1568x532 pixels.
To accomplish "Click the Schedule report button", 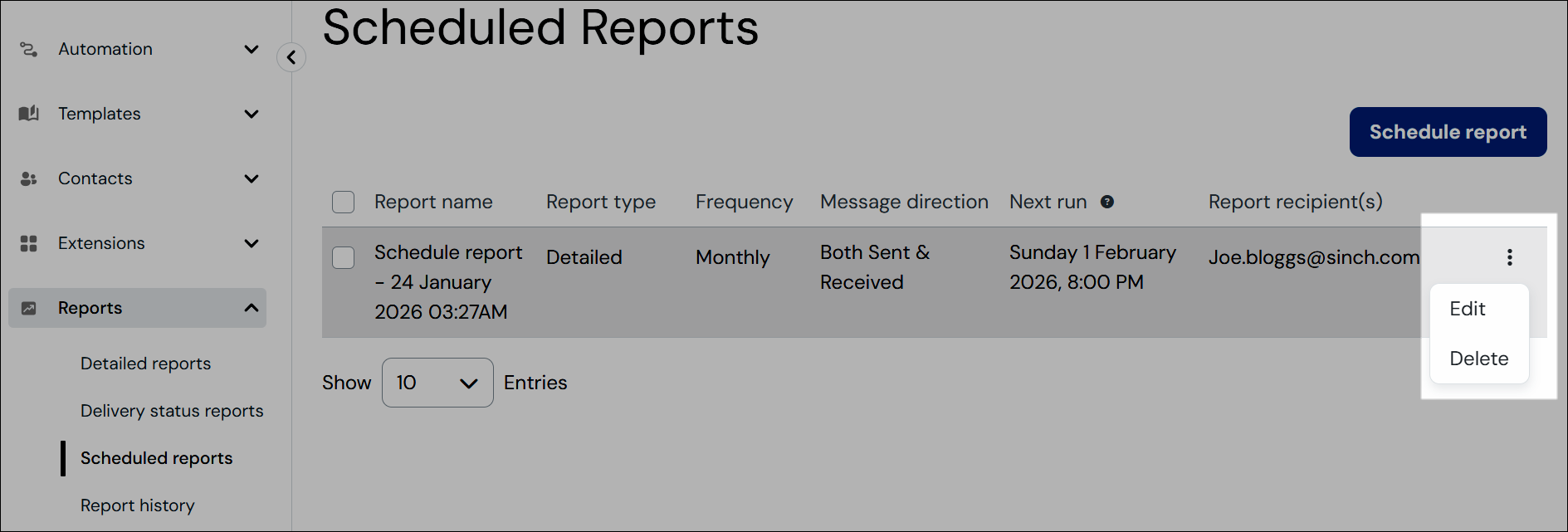I will (1448, 132).
